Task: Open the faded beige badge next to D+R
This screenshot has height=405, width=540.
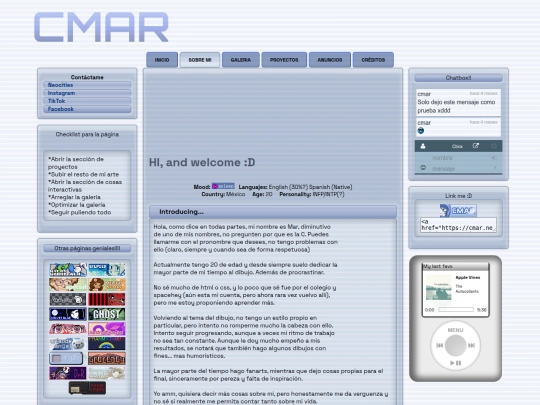Action: [x=107, y=373]
